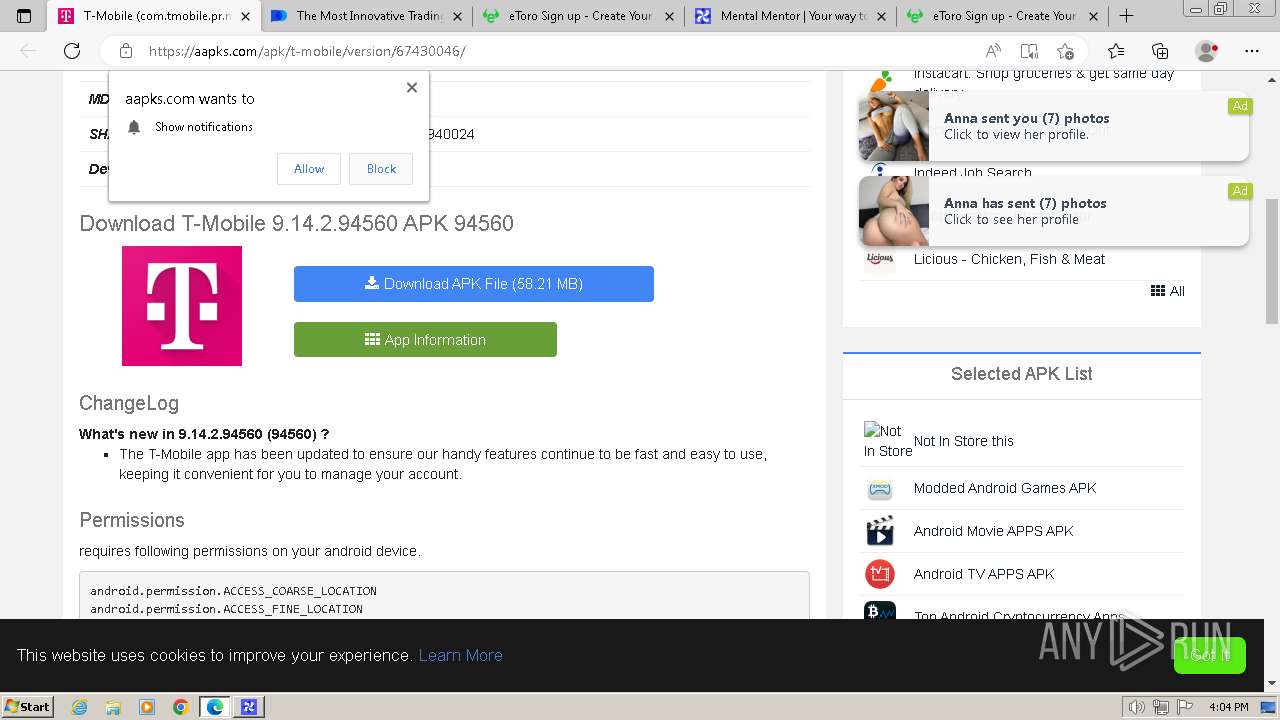1280x720 pixels.
Task: Click the taskbar clock showing 4:04 PM
Action: click(x=1228, y=707)
